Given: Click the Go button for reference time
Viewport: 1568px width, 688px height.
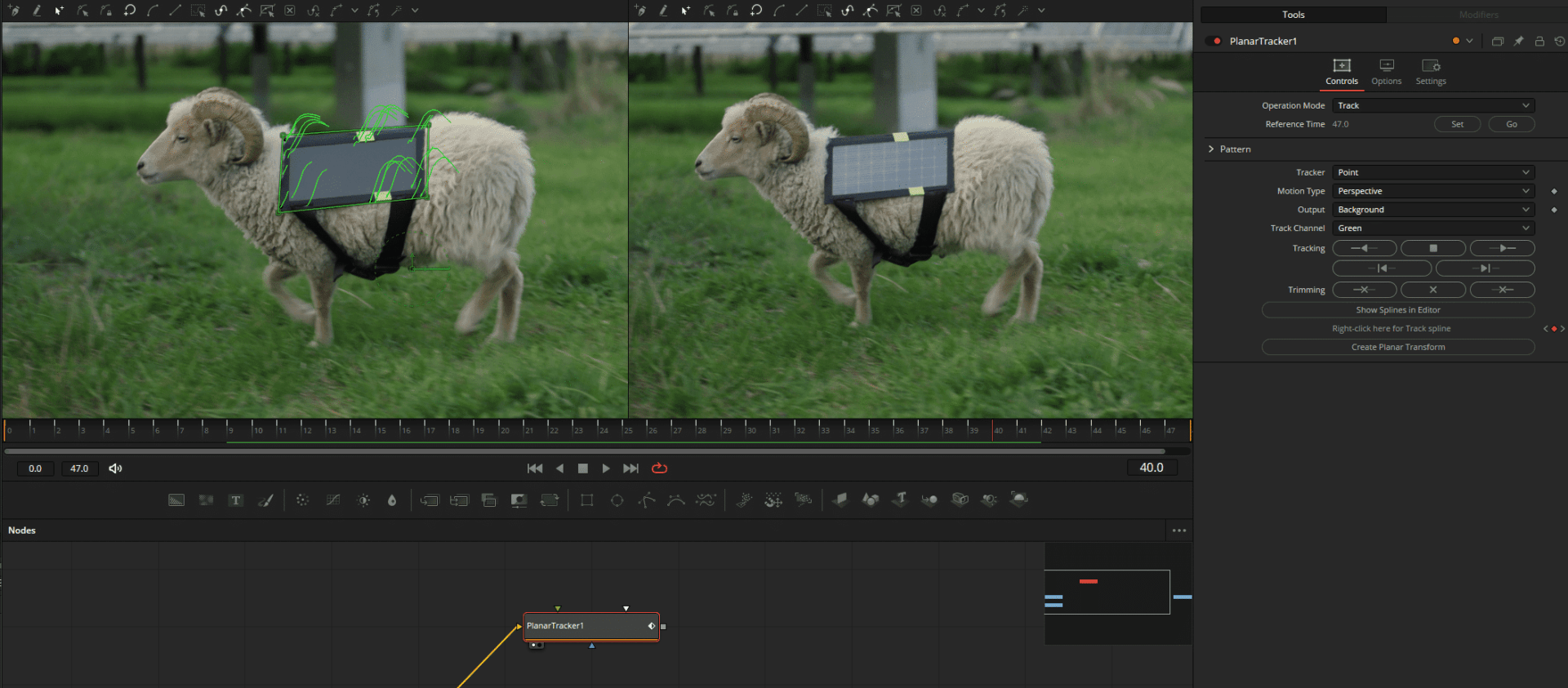Looking at the screenshot, I should click(x=1512, y=124).
